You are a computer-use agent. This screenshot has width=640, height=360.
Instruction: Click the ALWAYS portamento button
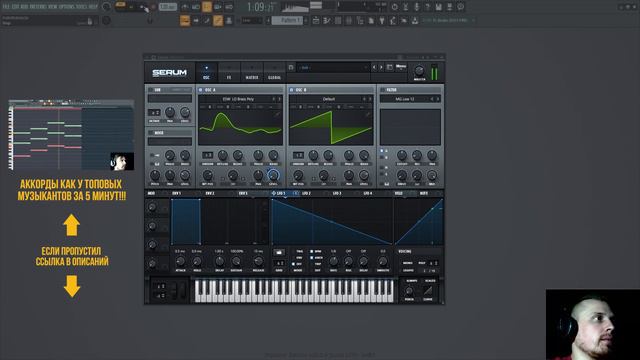(x=411, y=281)
